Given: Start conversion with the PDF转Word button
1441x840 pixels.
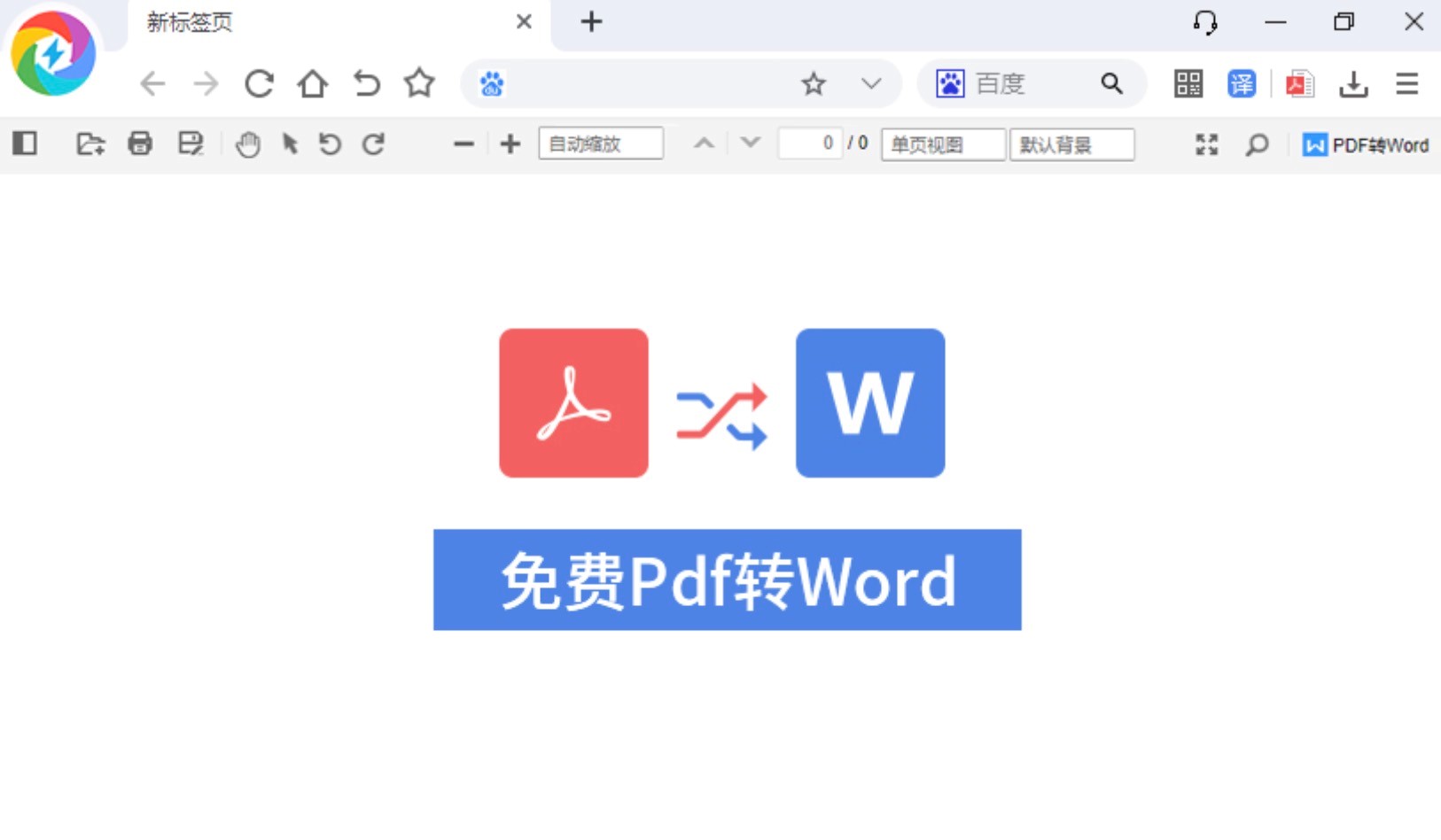Looking at the screenshot, I should [1366, 145].
